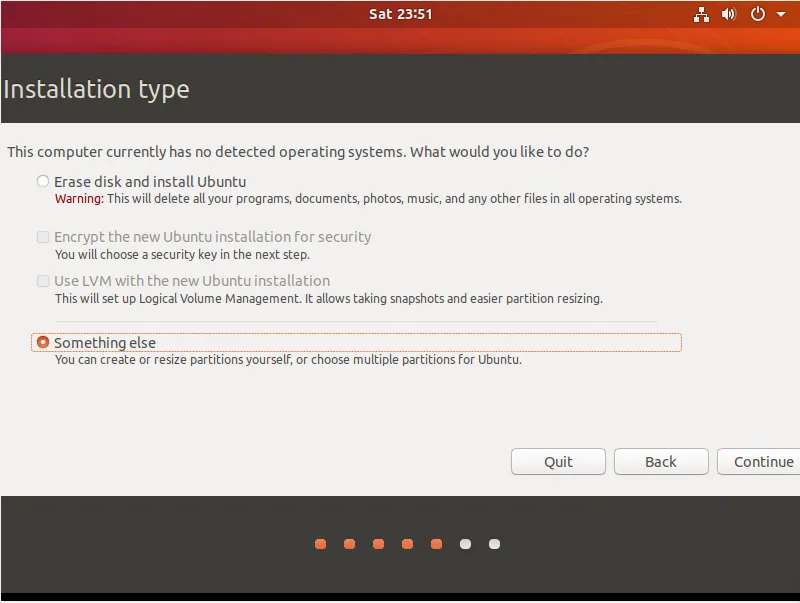Image resolution: width=800 pixels, height=603 pixels.
Task: Click the power icon in the top bar
Action: tap(755, 14)
